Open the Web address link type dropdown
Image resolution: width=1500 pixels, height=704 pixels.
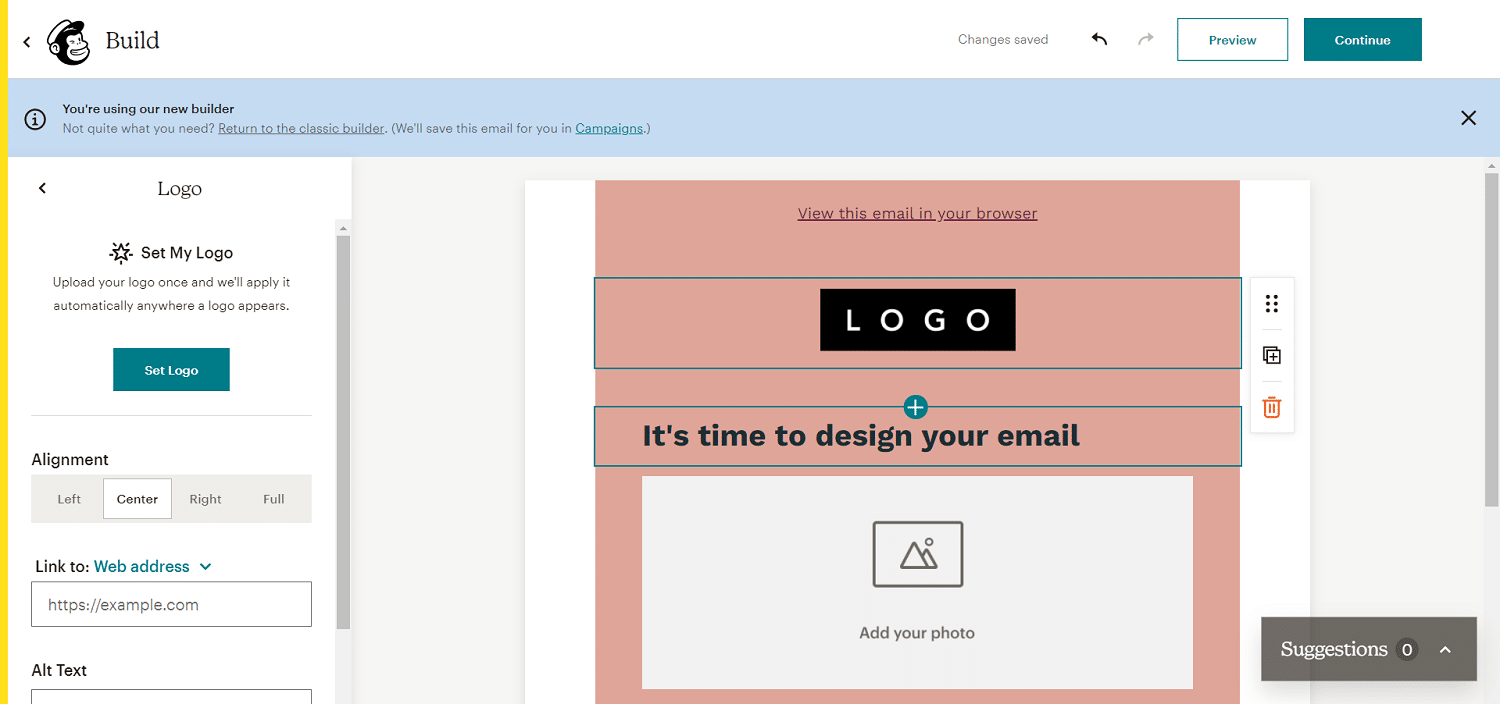coord(152,566)
